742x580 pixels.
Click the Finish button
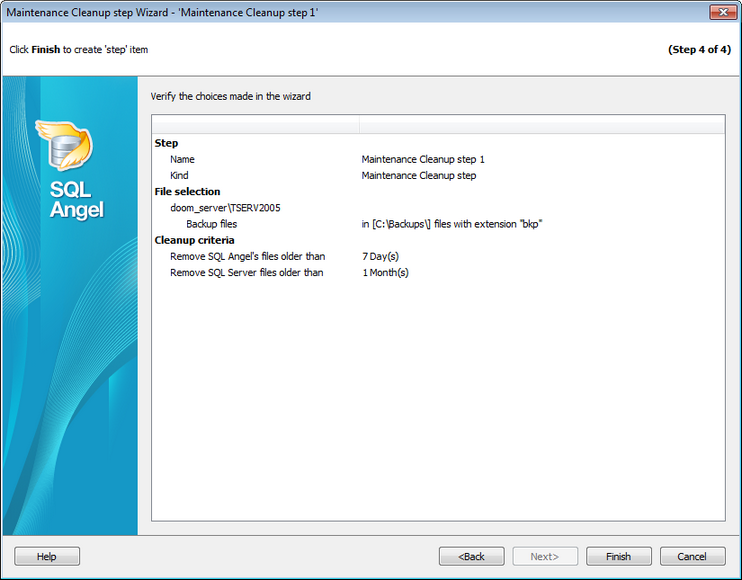tap(618, 556)
